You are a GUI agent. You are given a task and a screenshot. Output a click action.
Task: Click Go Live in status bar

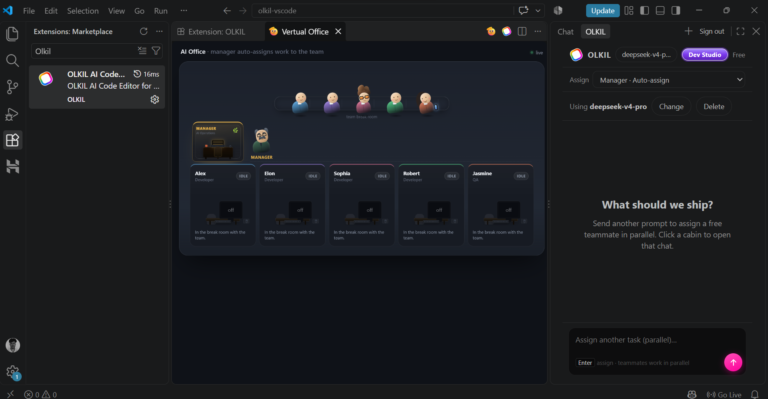click(x=723, y=394)
